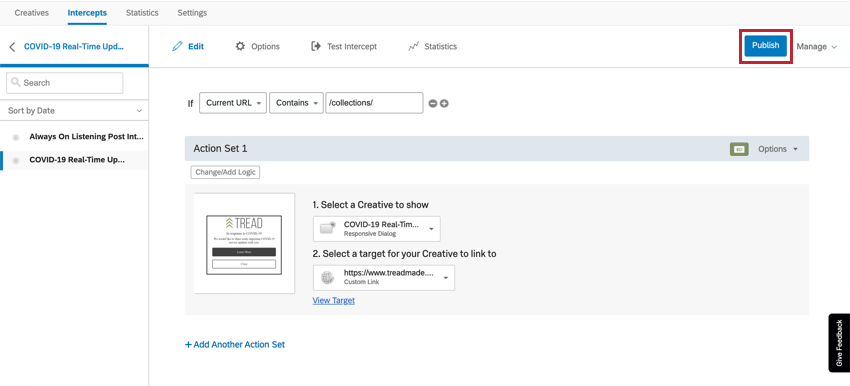
Task: Open the Contains operator dropdown
Action: [x=296, y=103]
